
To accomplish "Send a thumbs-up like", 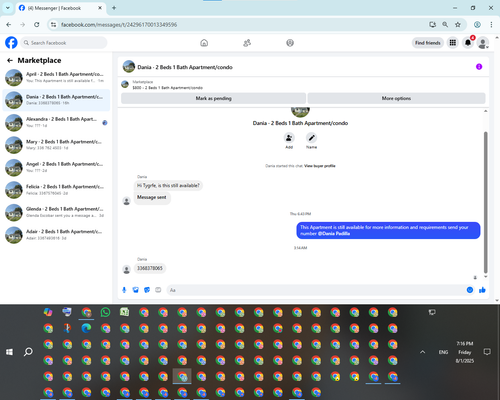I will (482, 290).
